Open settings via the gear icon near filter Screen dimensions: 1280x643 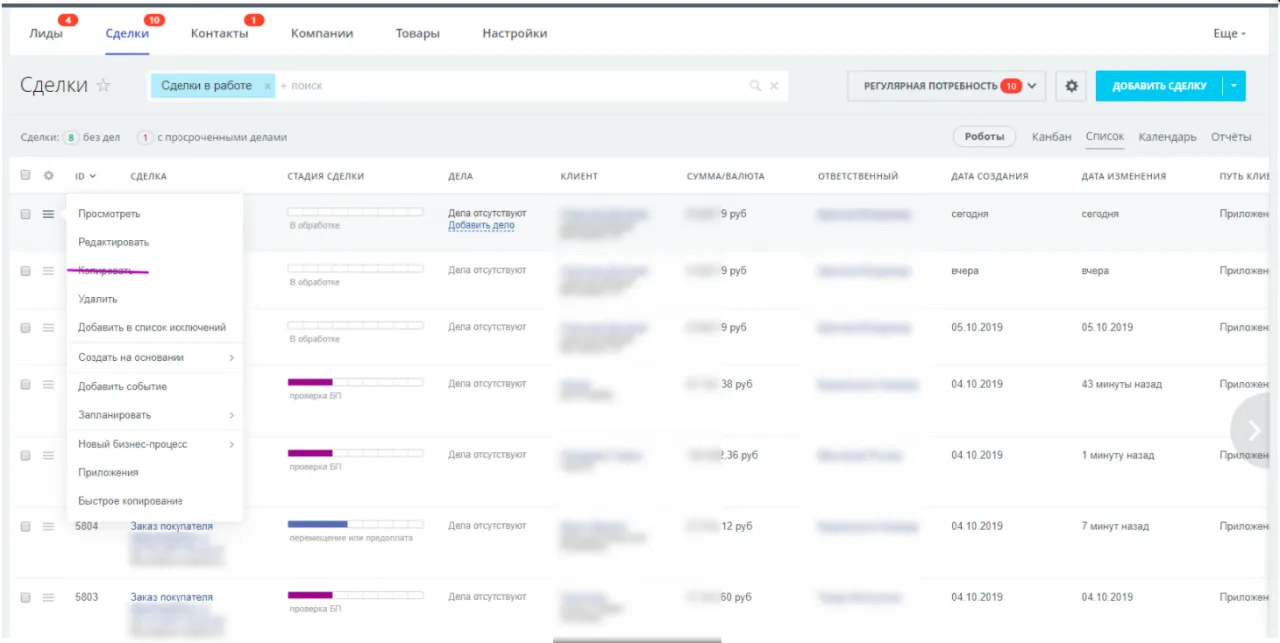point(1071,86)
